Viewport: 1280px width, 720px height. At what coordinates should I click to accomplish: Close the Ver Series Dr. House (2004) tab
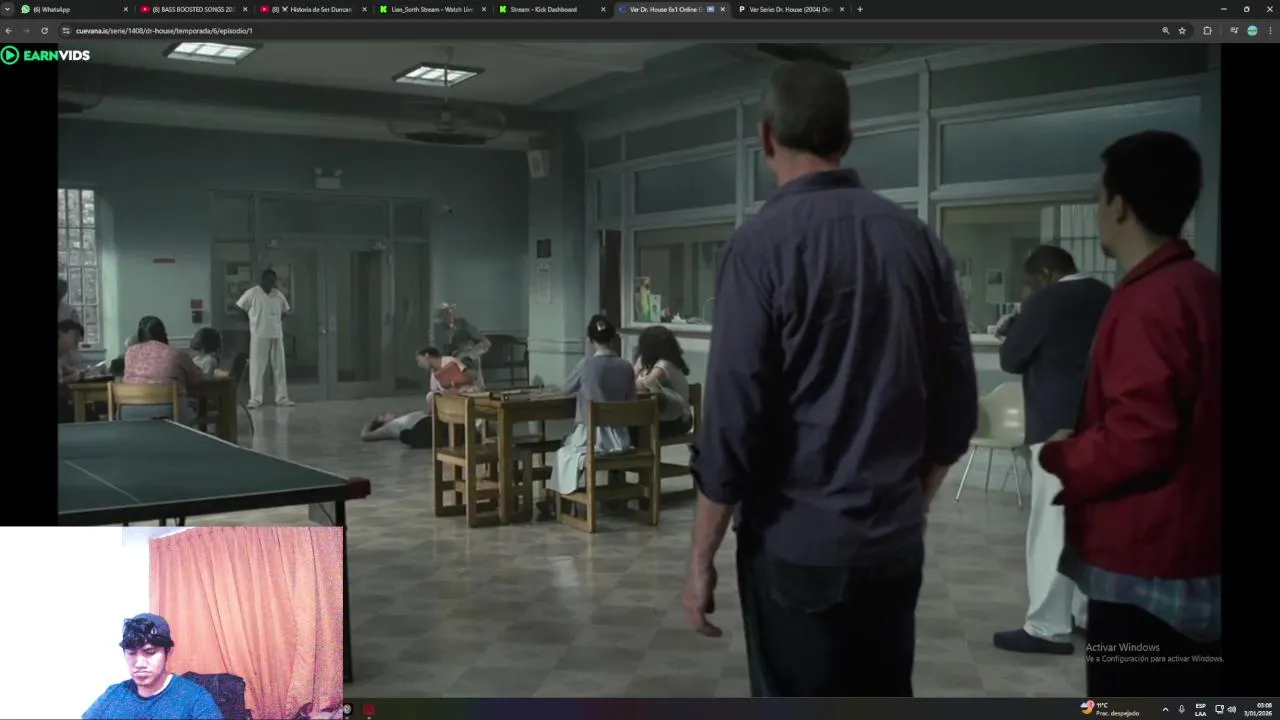(842, 9)
